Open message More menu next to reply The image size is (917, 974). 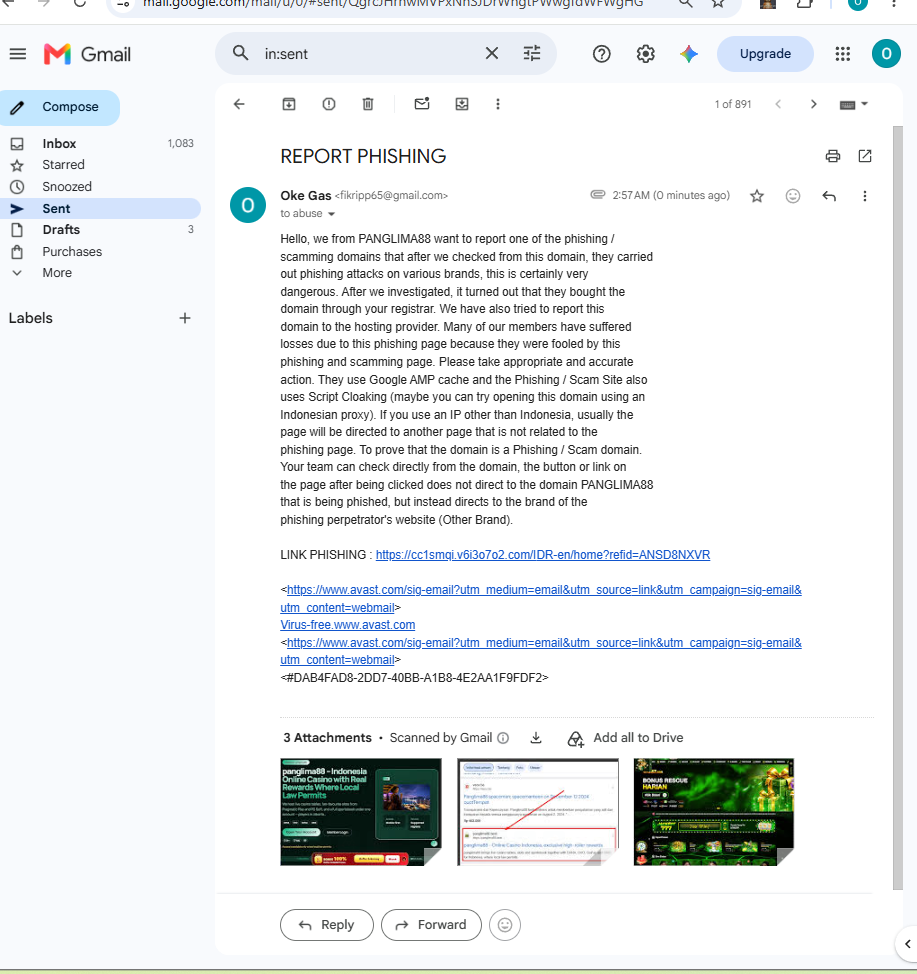(865, 196)
